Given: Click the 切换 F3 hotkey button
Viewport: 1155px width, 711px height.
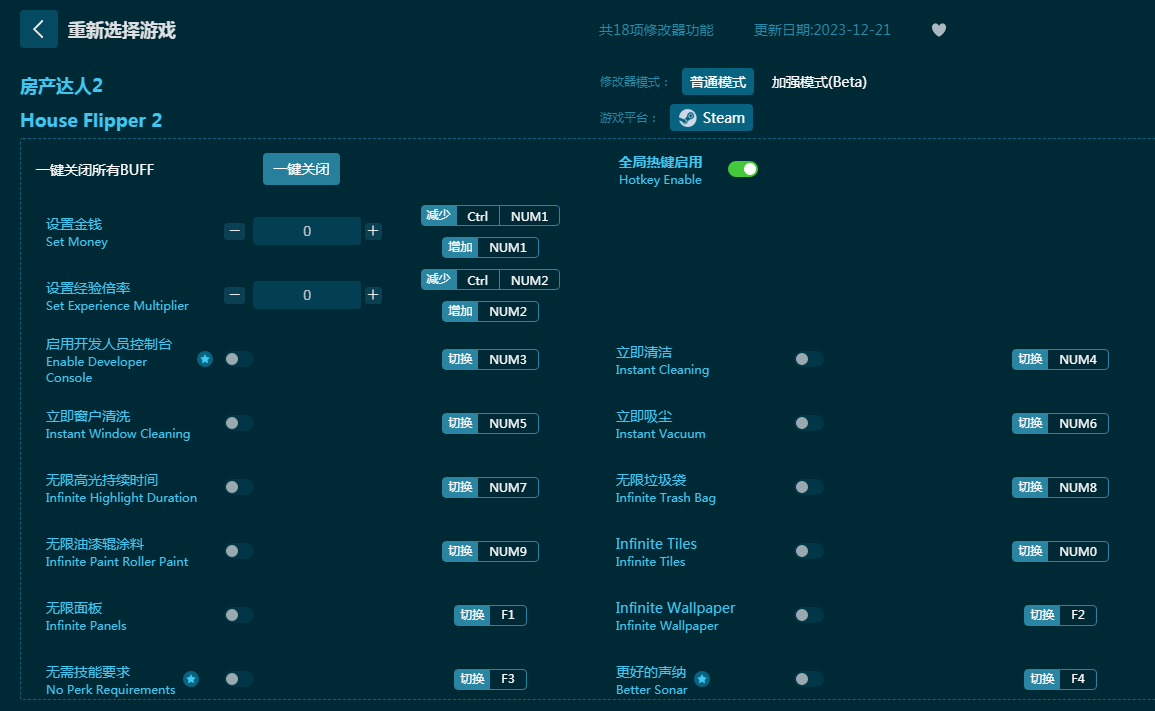Looking at the screenshot, I should (490, 679).
